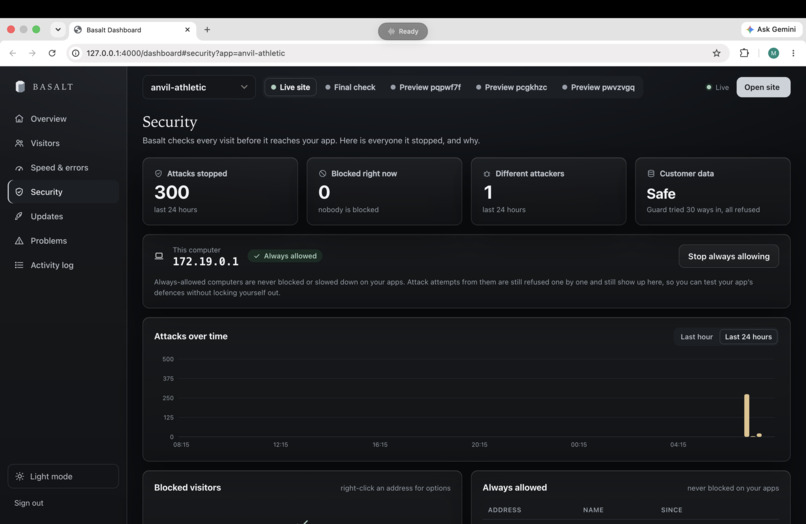The image size is (806, 524).
Task: Click the sun icon beside Light mode
Action: pyautogui.click(x=20, y=477)
